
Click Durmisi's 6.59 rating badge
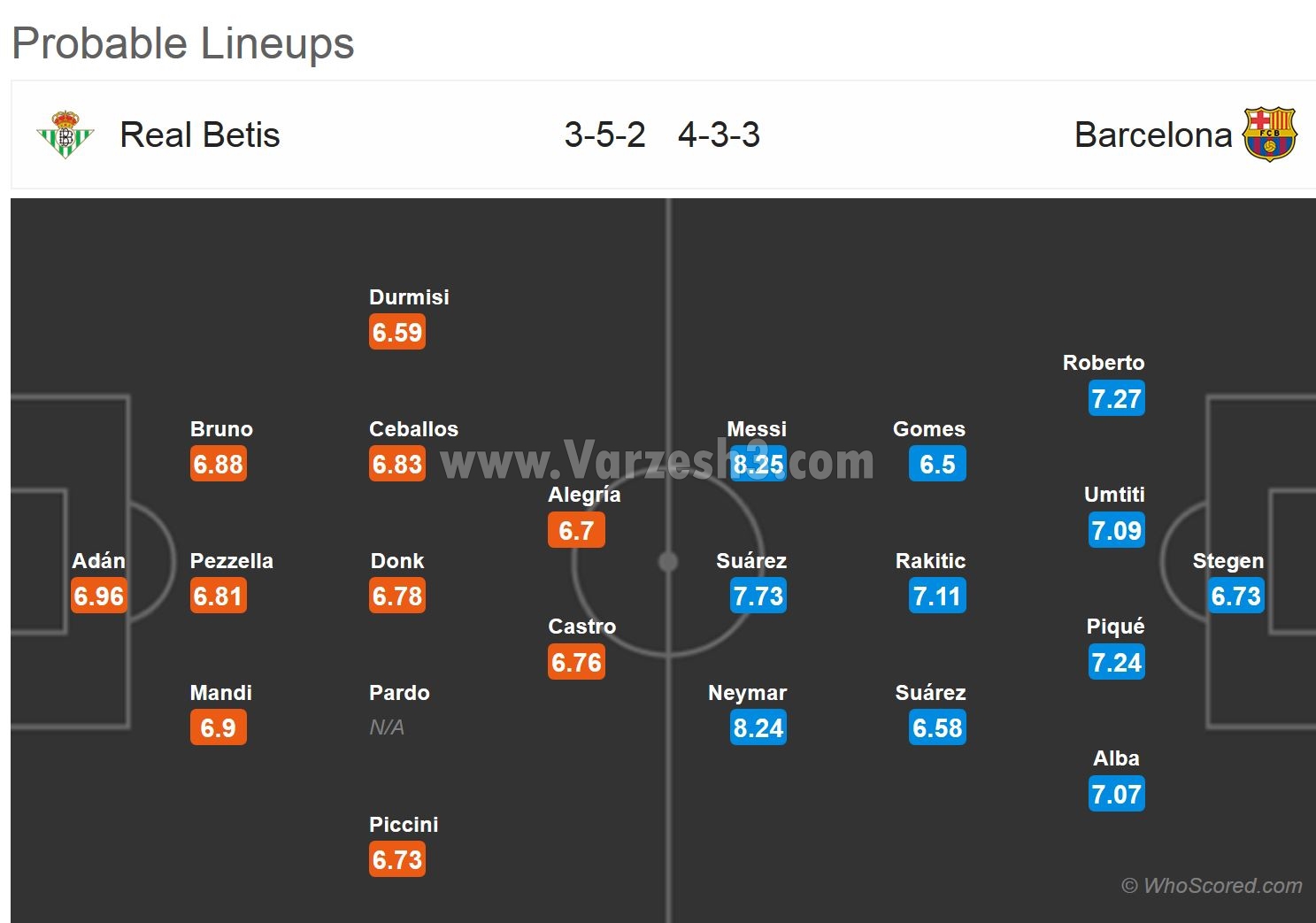(397, 333)
